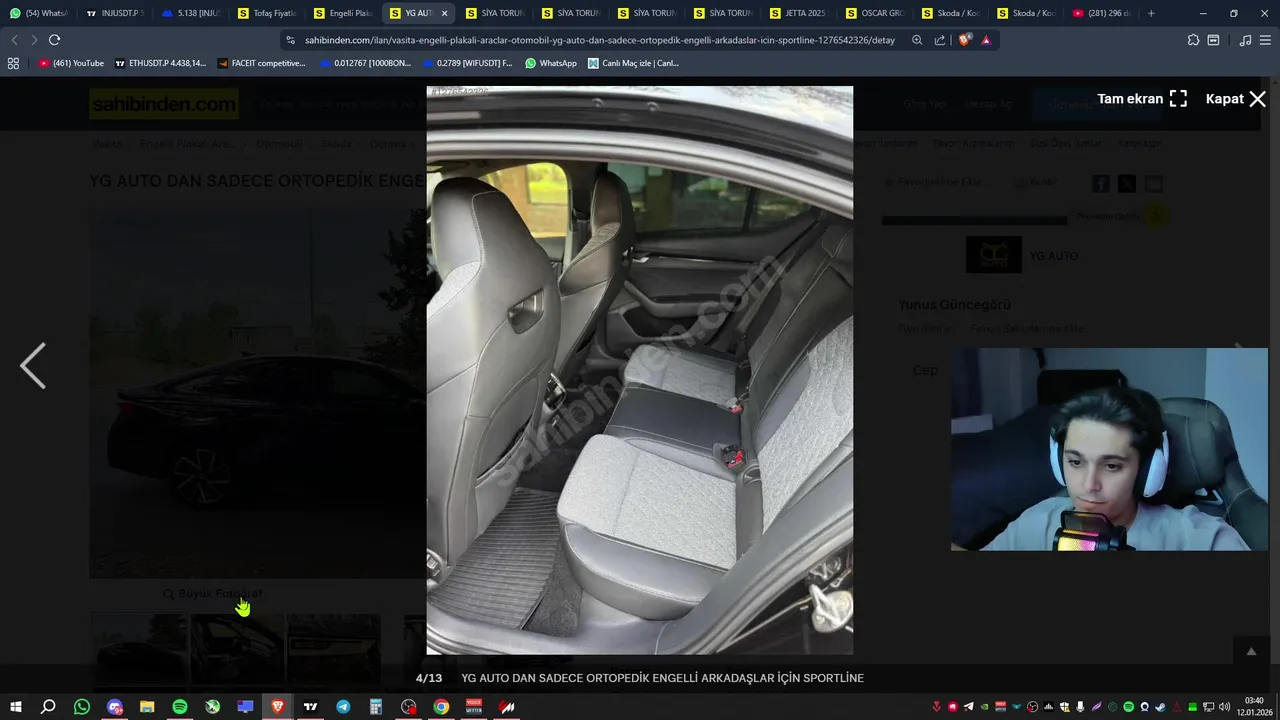
Task: Open site information icon in address bar
Action: pyautogui.click(x=290, y=40)
